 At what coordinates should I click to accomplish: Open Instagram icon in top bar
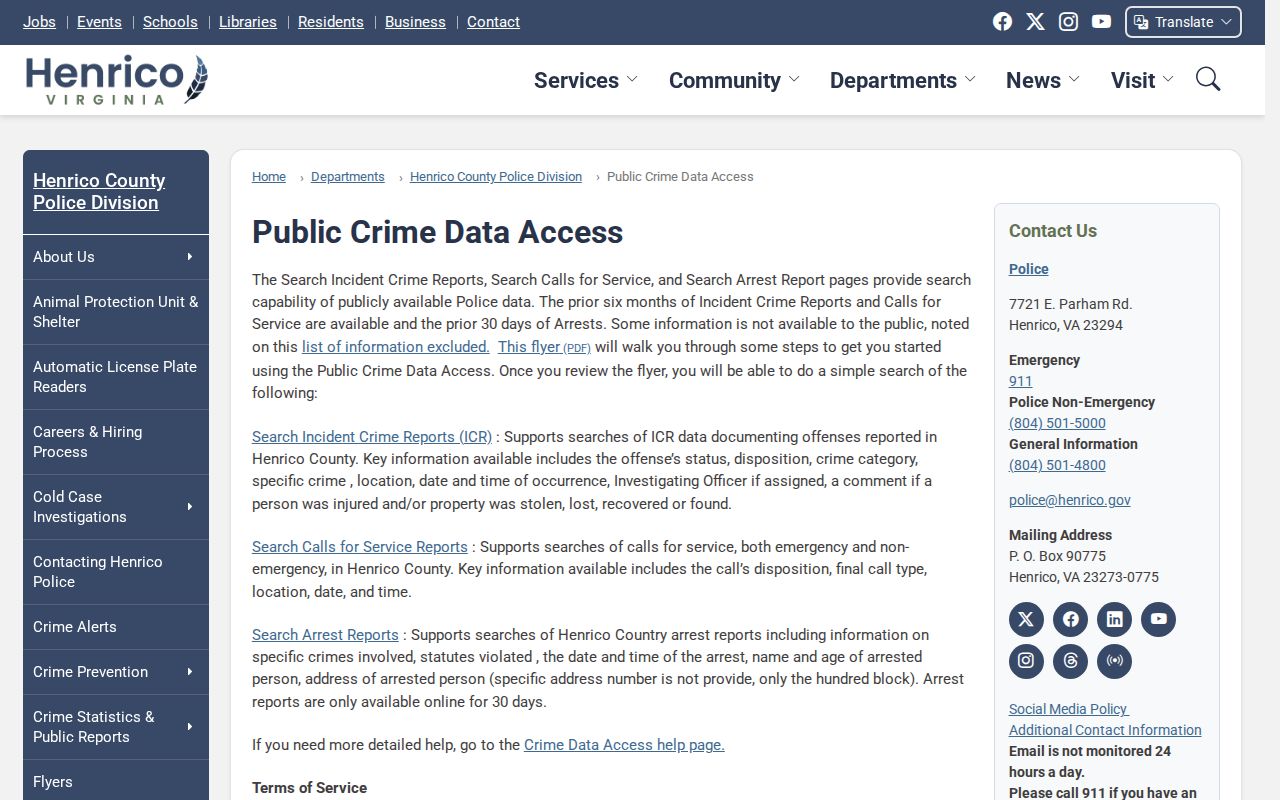point(1068,22)
